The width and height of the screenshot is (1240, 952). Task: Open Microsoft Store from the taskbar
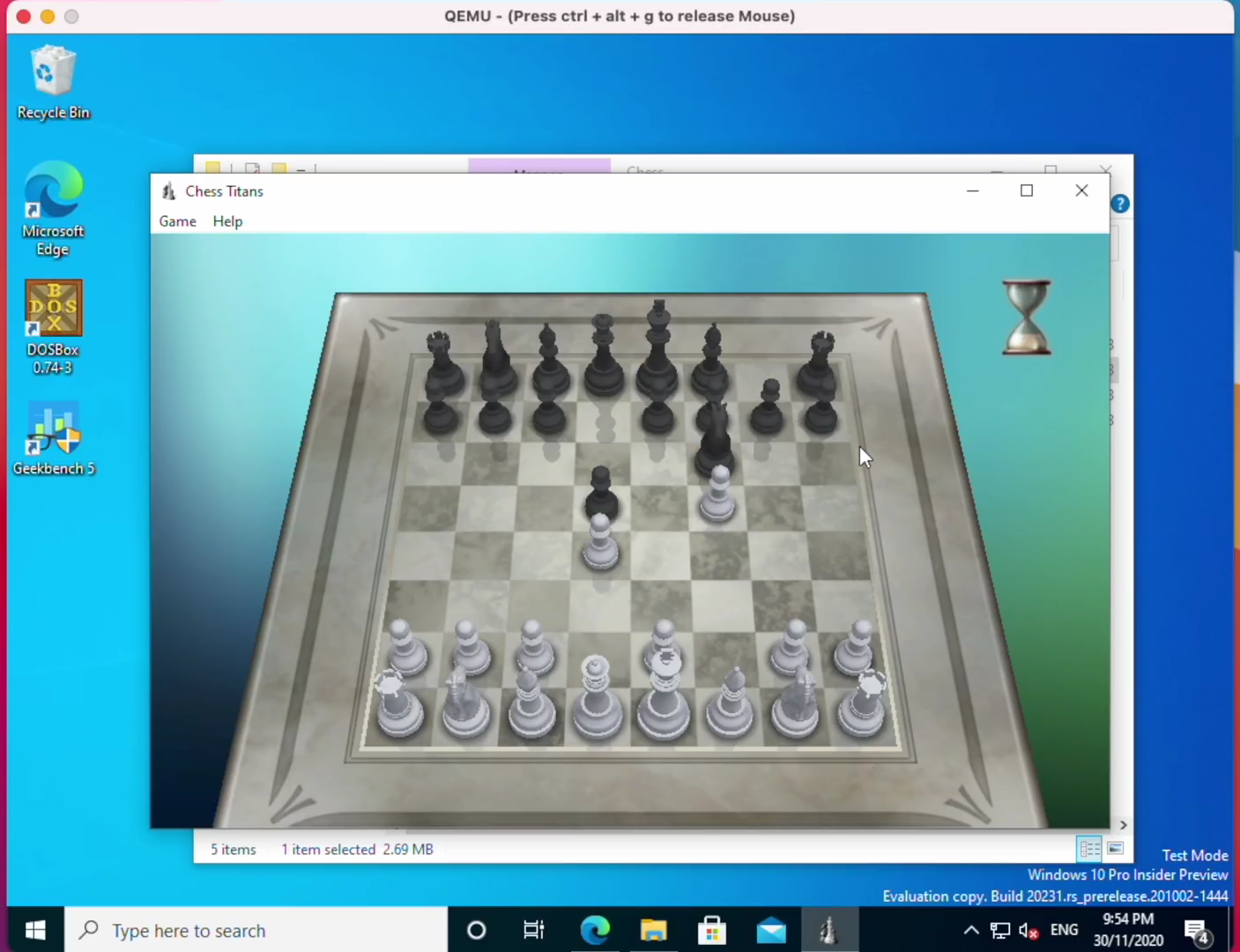(712, 930)
